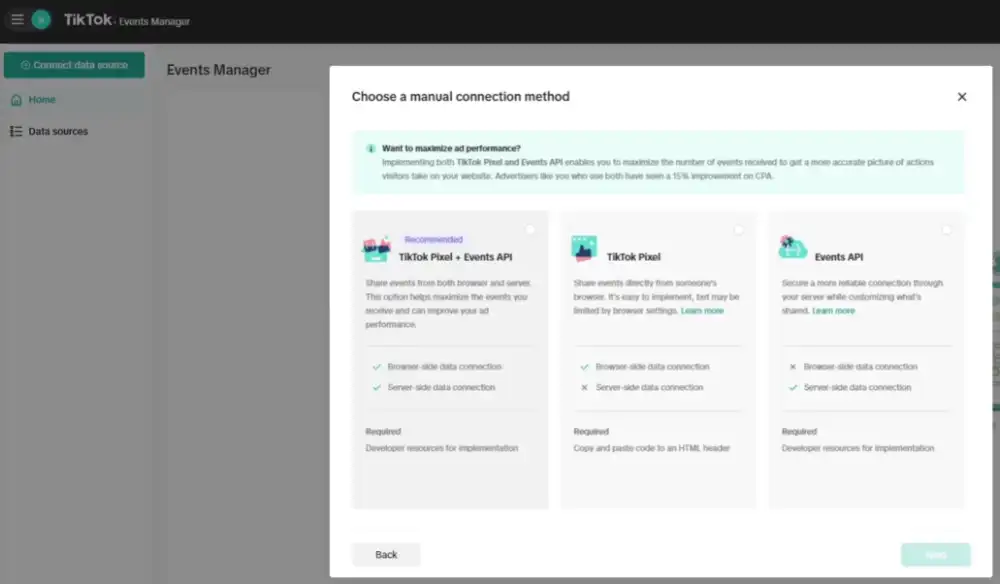The width and height of the screenshot is (1000, 584).
Task: Click Browser-side data connection in Events API card
Action: pyautogui.click(x=860, y=367)
